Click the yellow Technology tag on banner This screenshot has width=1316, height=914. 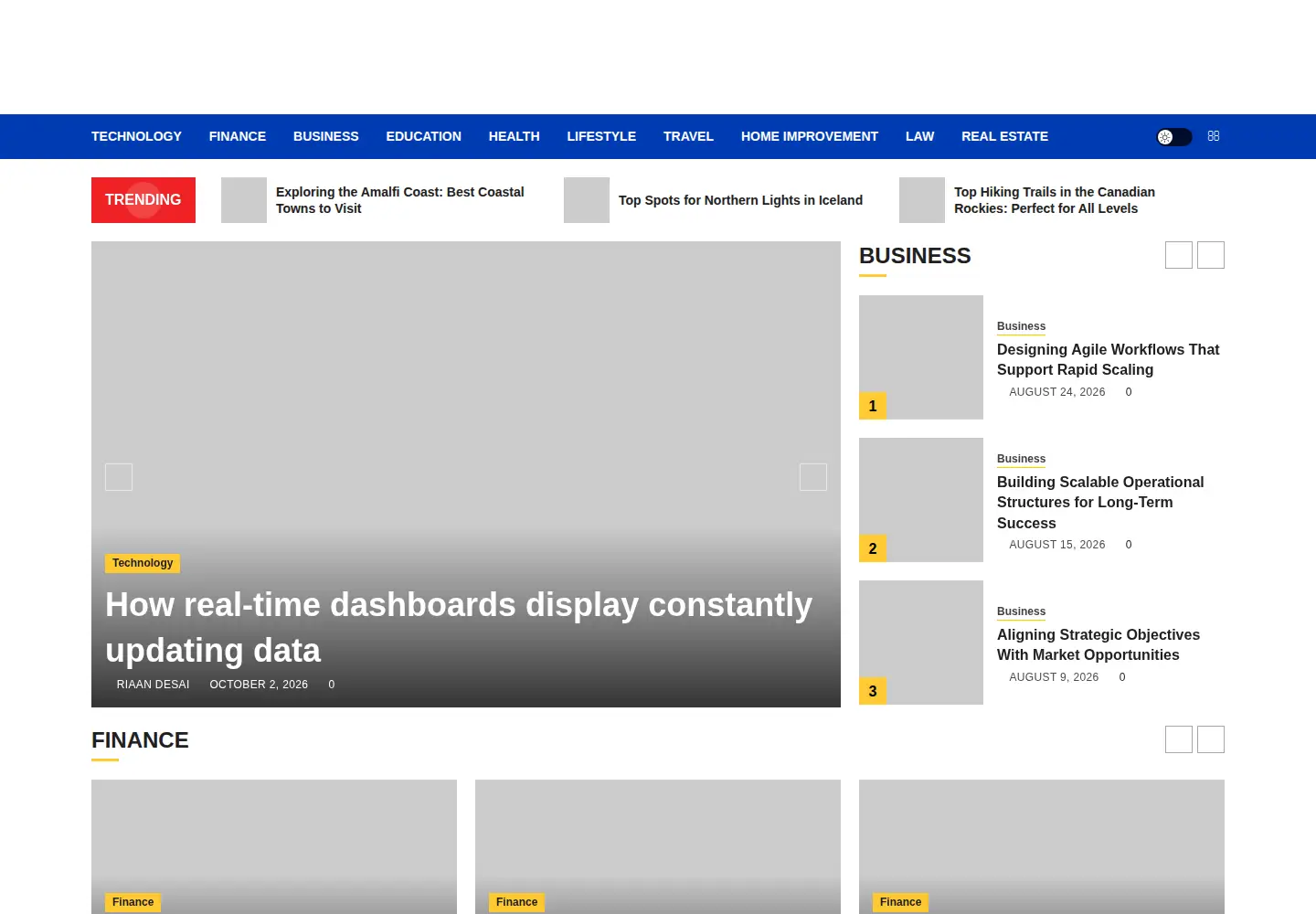tap(143, 563)
